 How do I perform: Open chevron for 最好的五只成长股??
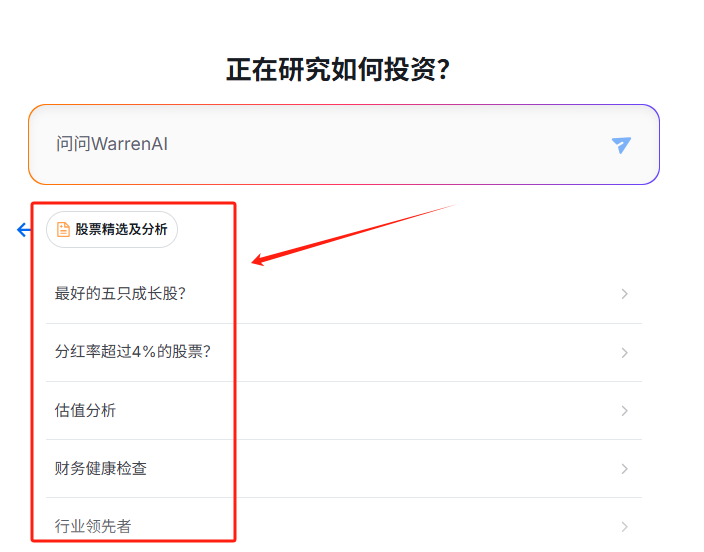click(624, 294)
